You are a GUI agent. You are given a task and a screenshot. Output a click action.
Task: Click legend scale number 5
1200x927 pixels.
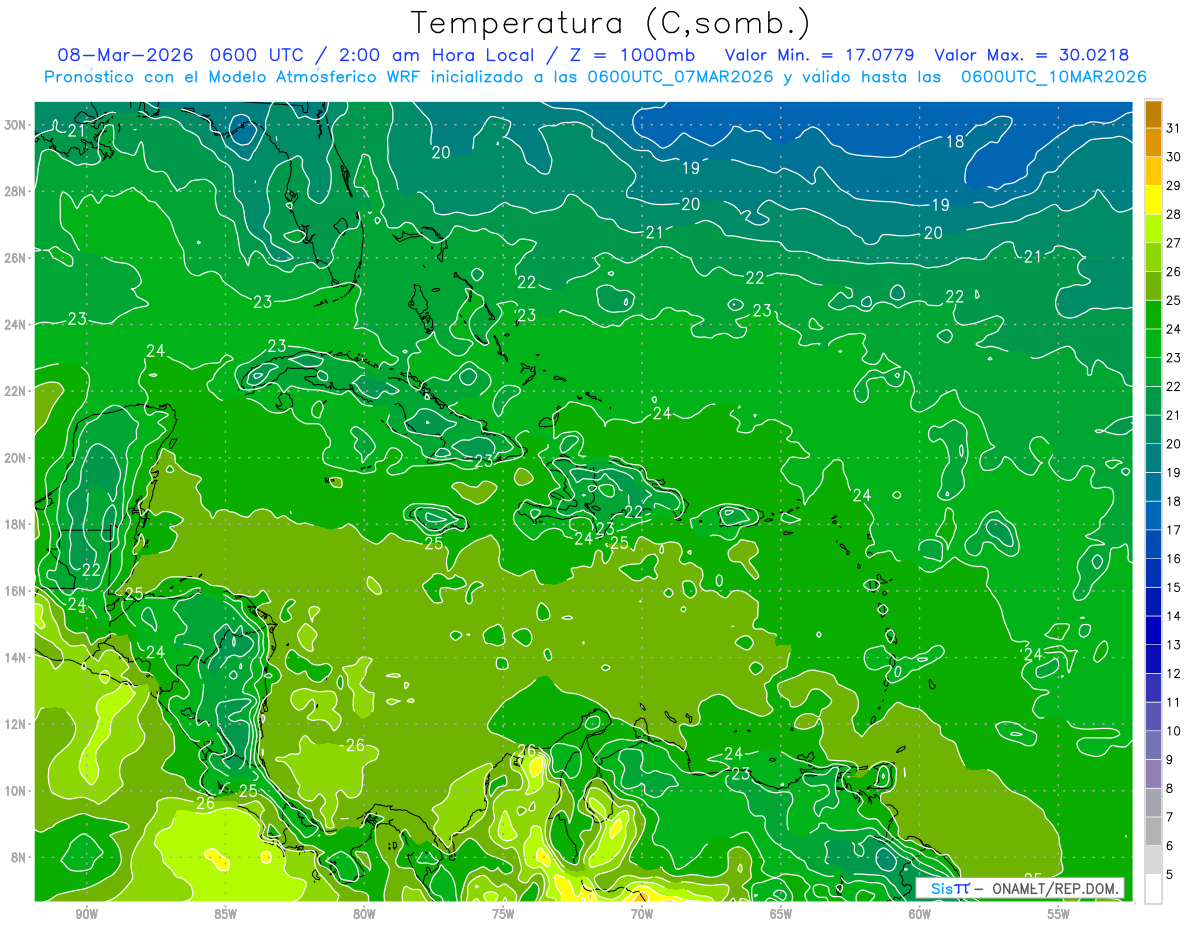coord(1170,875)
